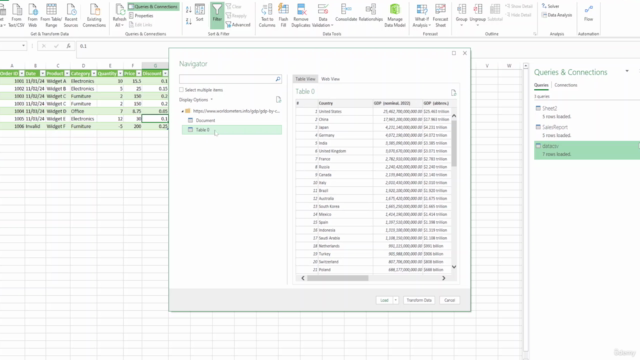Image resolution: width=640 pixels, height=360 pixels.
Task: Open What-If Analysis menu
Action: pos(422,15)
